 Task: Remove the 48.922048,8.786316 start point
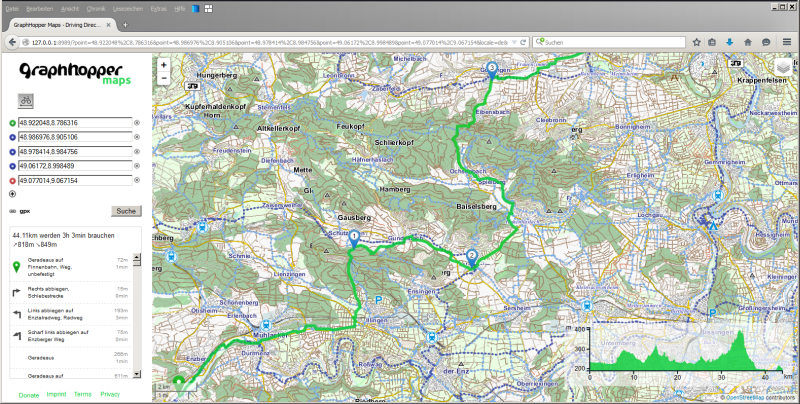(x=137, y=123)
